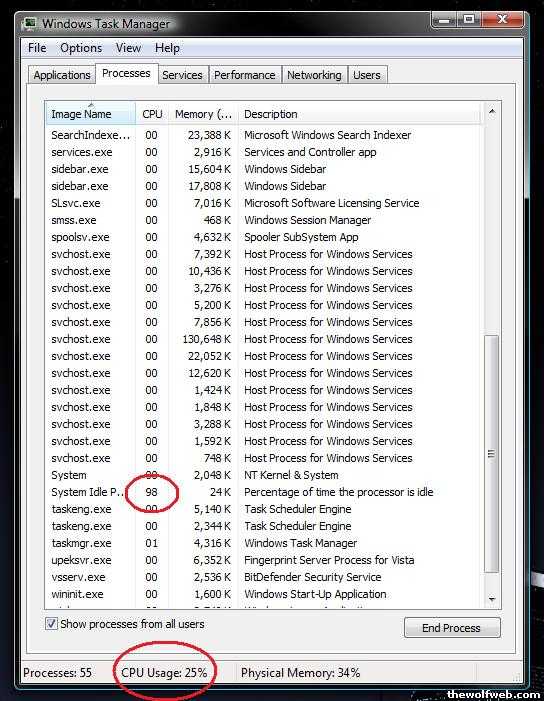Switch to the Users tab

click(367, 75)
